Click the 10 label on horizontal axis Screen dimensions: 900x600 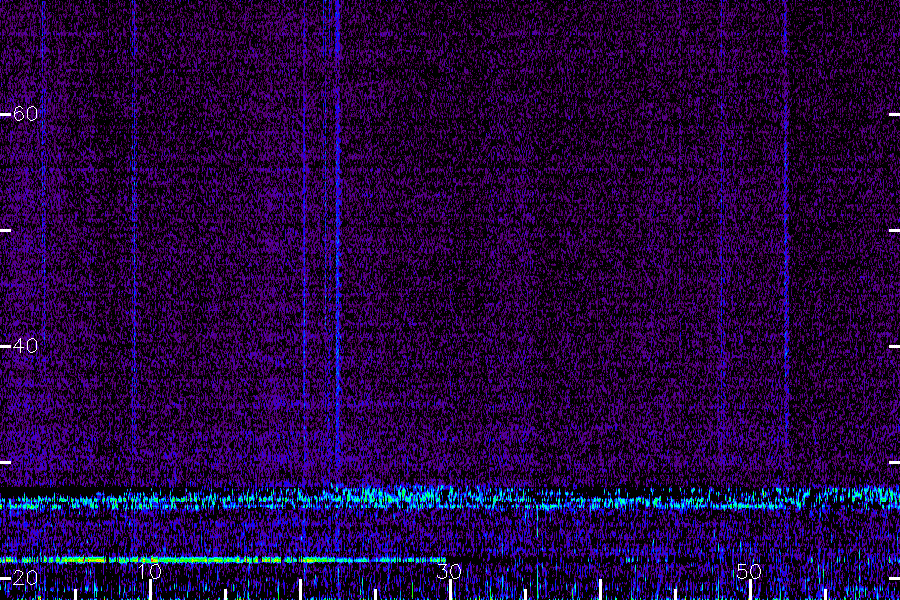(149, 571)
